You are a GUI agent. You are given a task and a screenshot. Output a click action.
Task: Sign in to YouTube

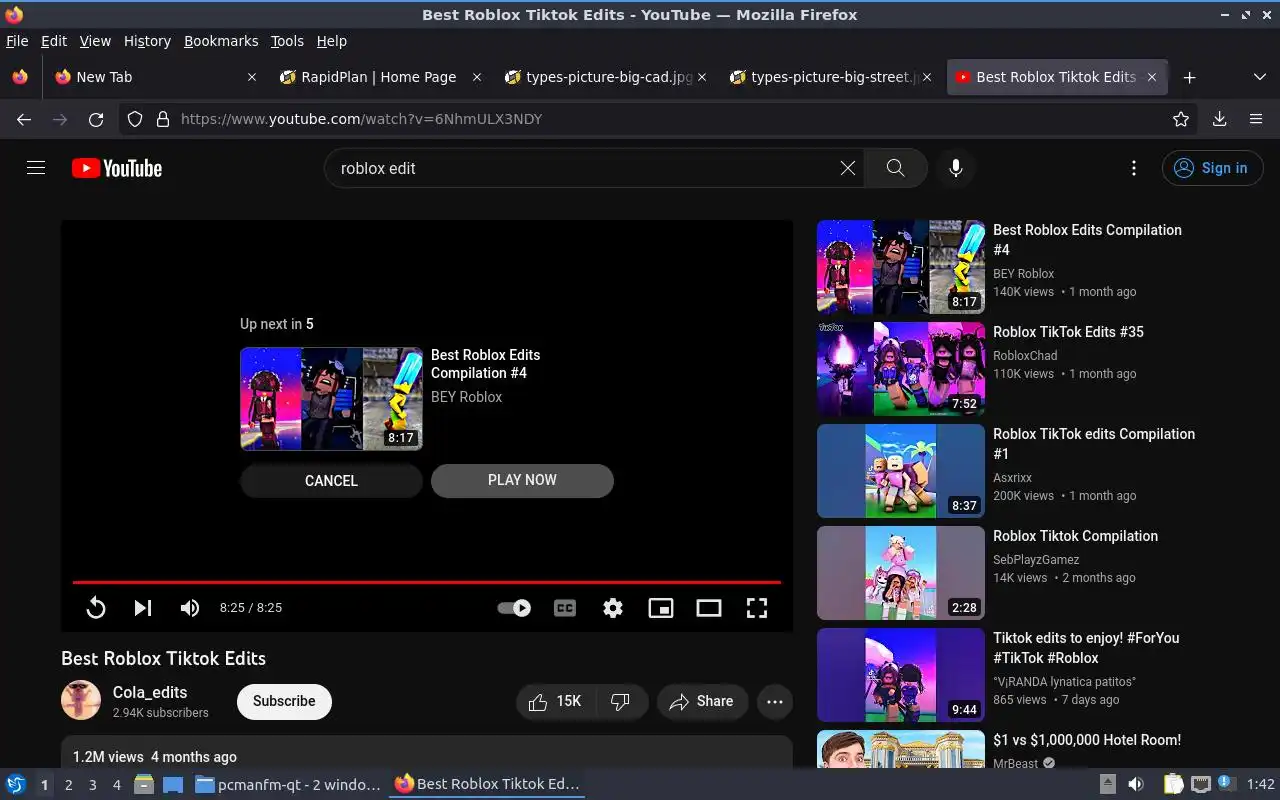pos(1212,168)
